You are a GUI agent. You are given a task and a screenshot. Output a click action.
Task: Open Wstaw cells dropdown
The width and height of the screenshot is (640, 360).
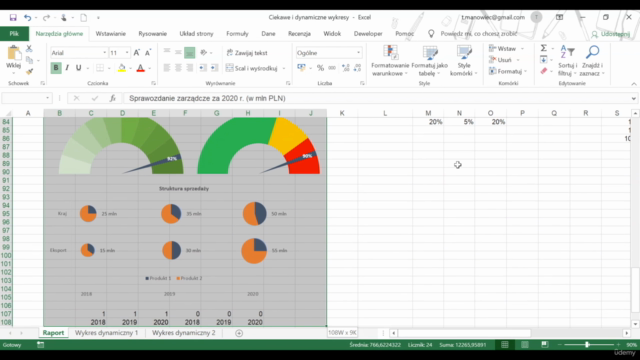(507, 49)
